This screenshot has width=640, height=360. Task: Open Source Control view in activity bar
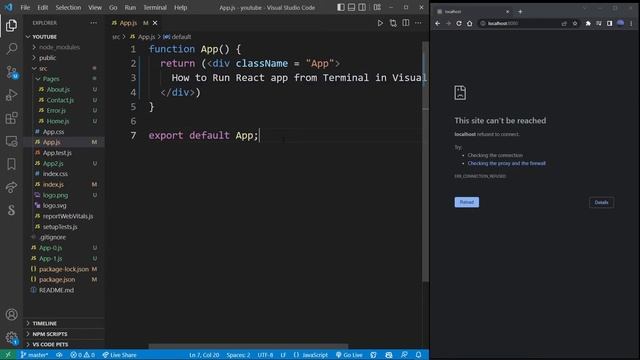pyautogui.click(x=11, y=72)
